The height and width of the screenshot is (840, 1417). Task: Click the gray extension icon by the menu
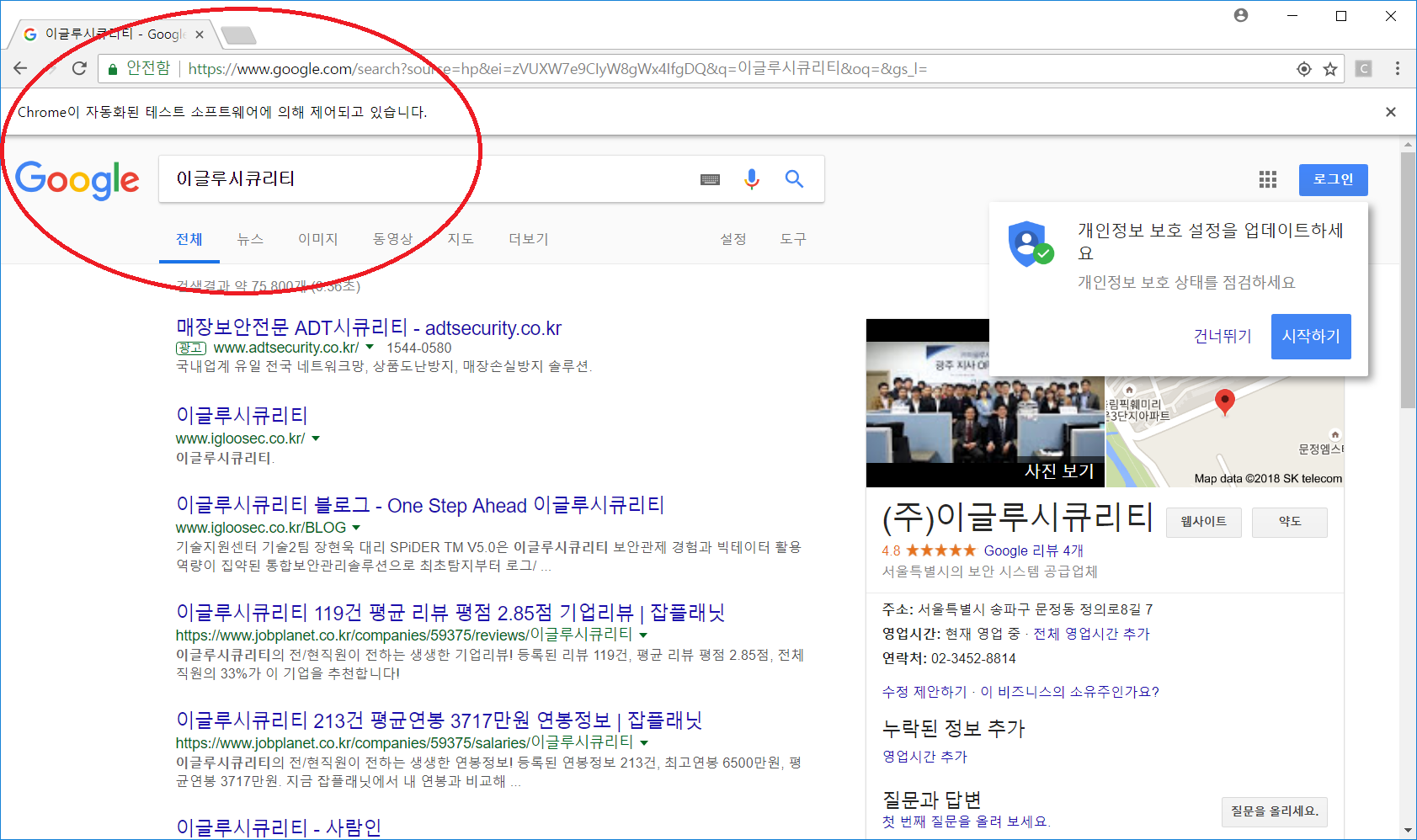[x=1364, y=69]
